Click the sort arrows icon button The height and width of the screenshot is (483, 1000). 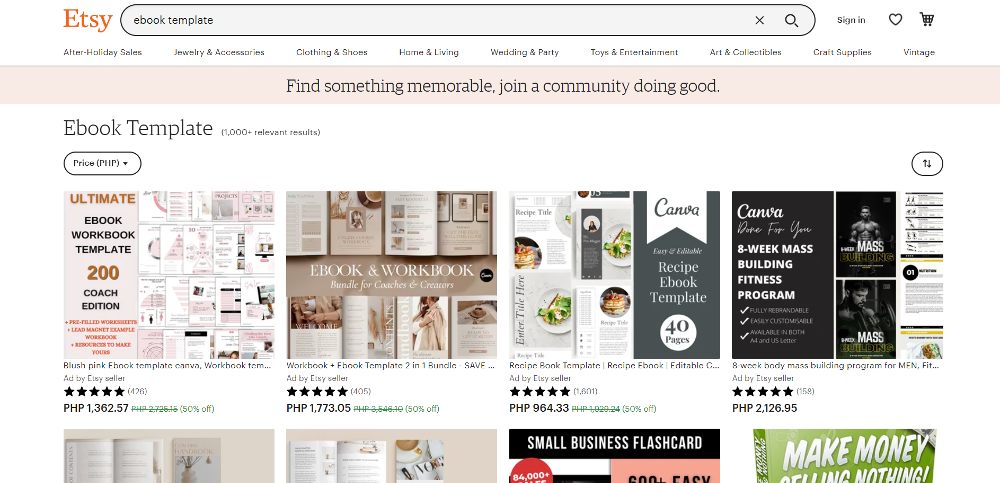927,163
